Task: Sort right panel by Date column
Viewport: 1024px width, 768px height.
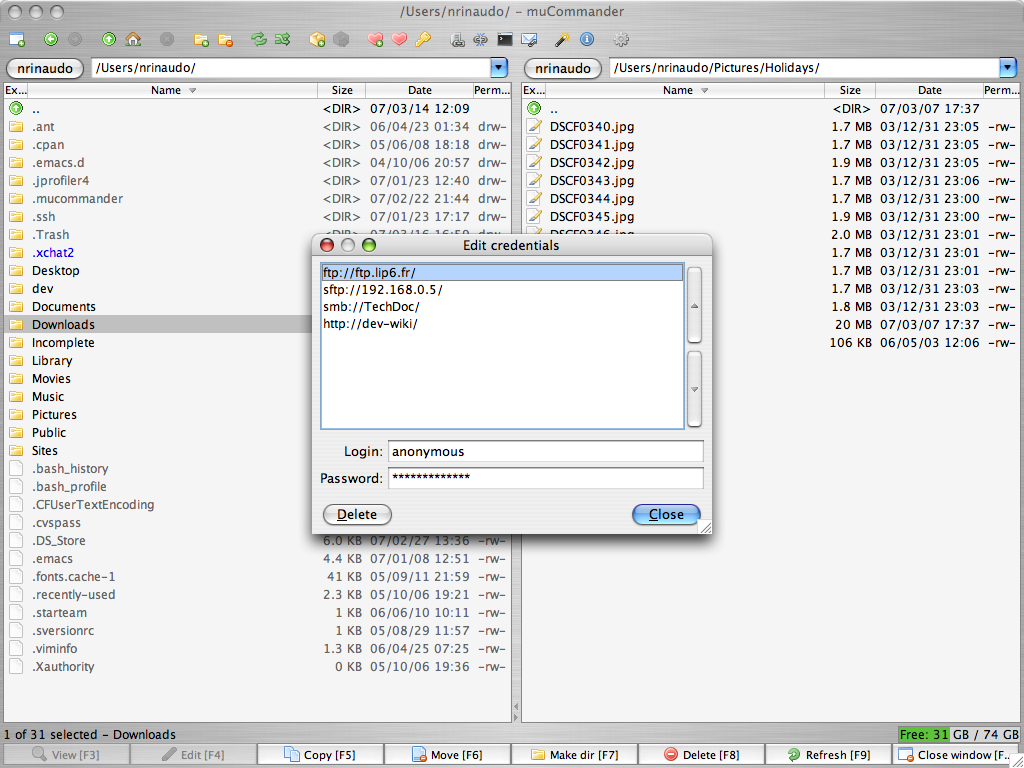Action: click(x=929, y=90)
